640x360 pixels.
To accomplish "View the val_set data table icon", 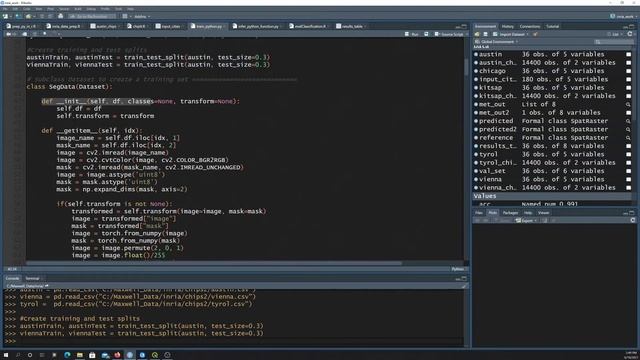I will pos(629,171).
